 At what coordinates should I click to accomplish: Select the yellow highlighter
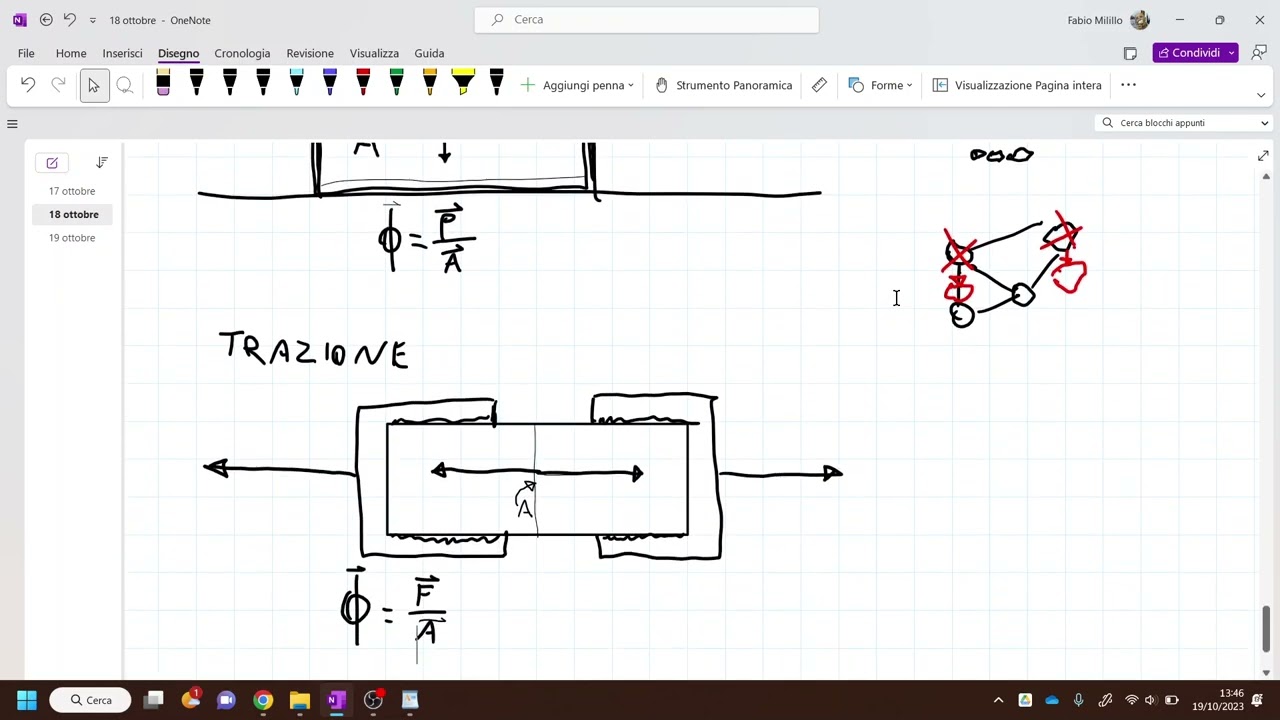pos(463,83)
